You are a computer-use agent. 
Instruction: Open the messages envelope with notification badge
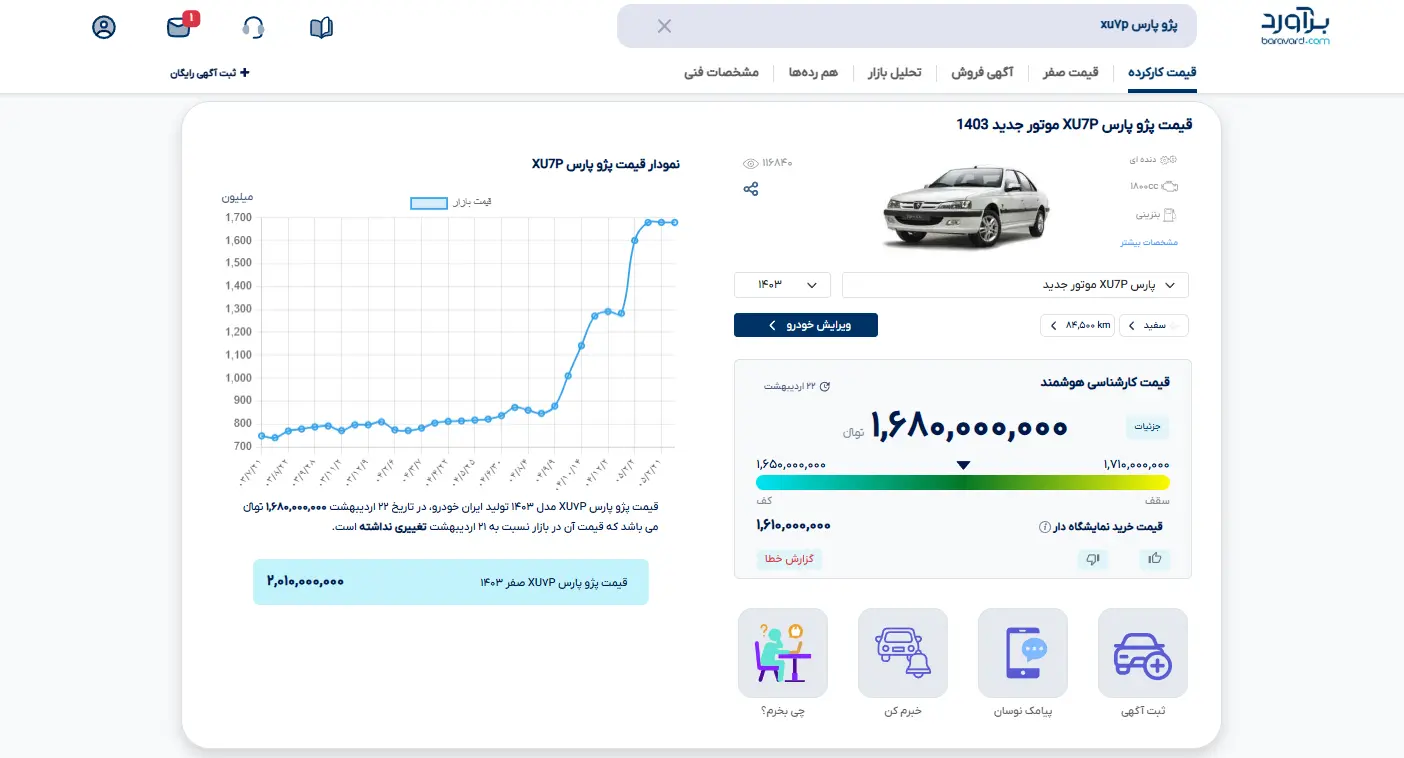pyautogui.click(x=181, y=26)
